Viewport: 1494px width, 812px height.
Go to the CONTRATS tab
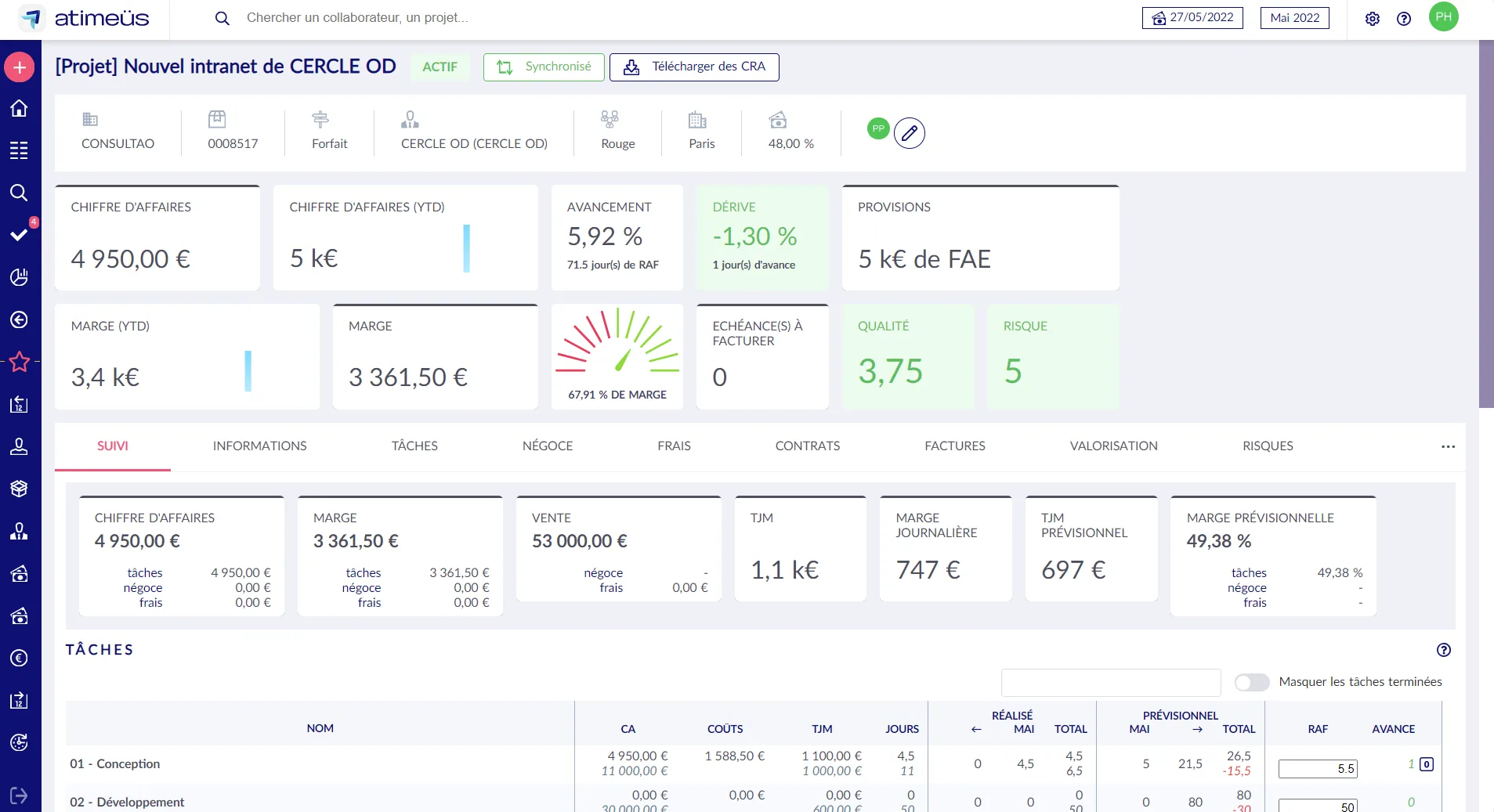pos(808,446)
